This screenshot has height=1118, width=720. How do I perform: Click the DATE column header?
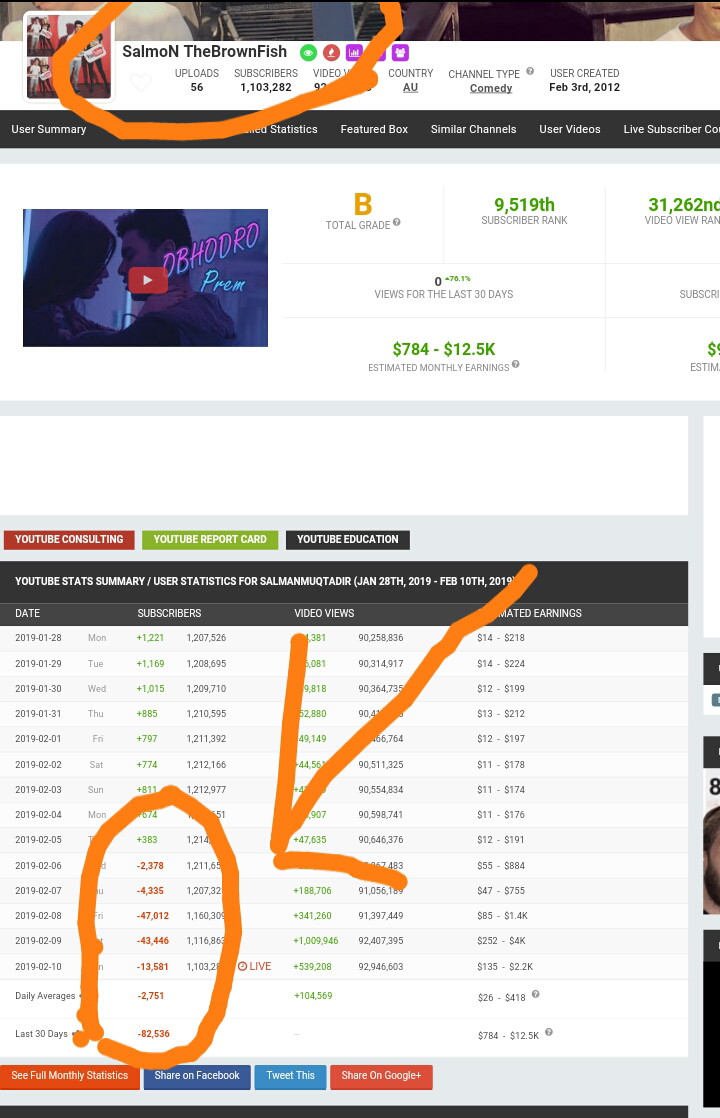pos(28,613)
